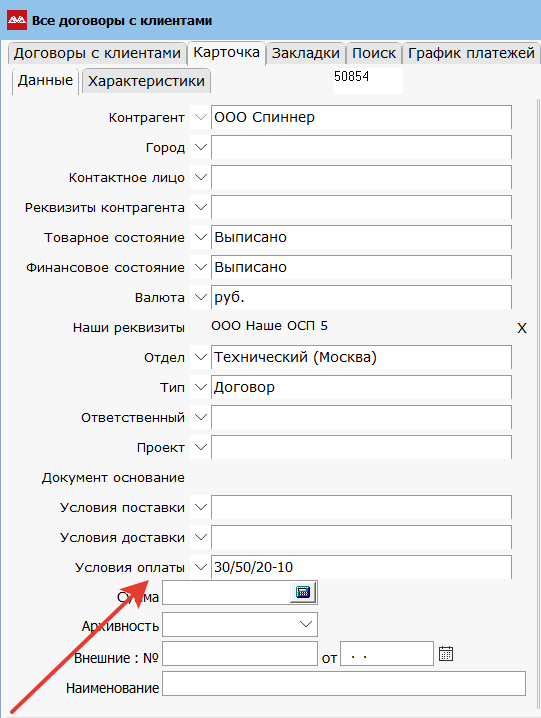Image resolution: width=541 pixels, height=718 pixels.
Task: Open the calculator icon beside Сумма field
Action: tap(303, 592)
